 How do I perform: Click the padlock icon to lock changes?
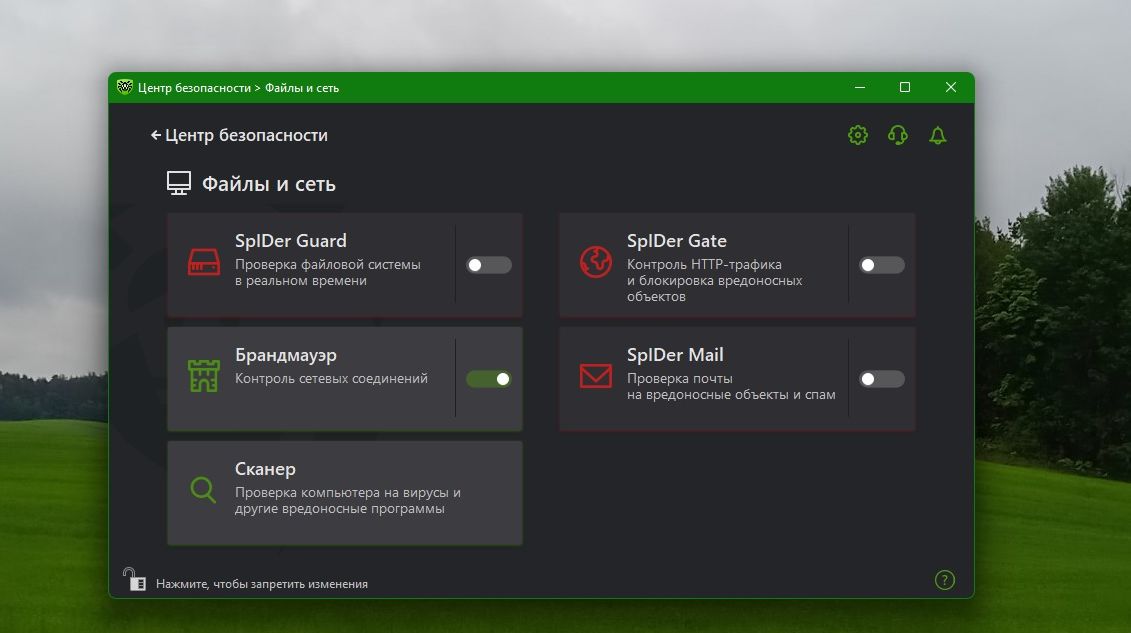[134, 579]
